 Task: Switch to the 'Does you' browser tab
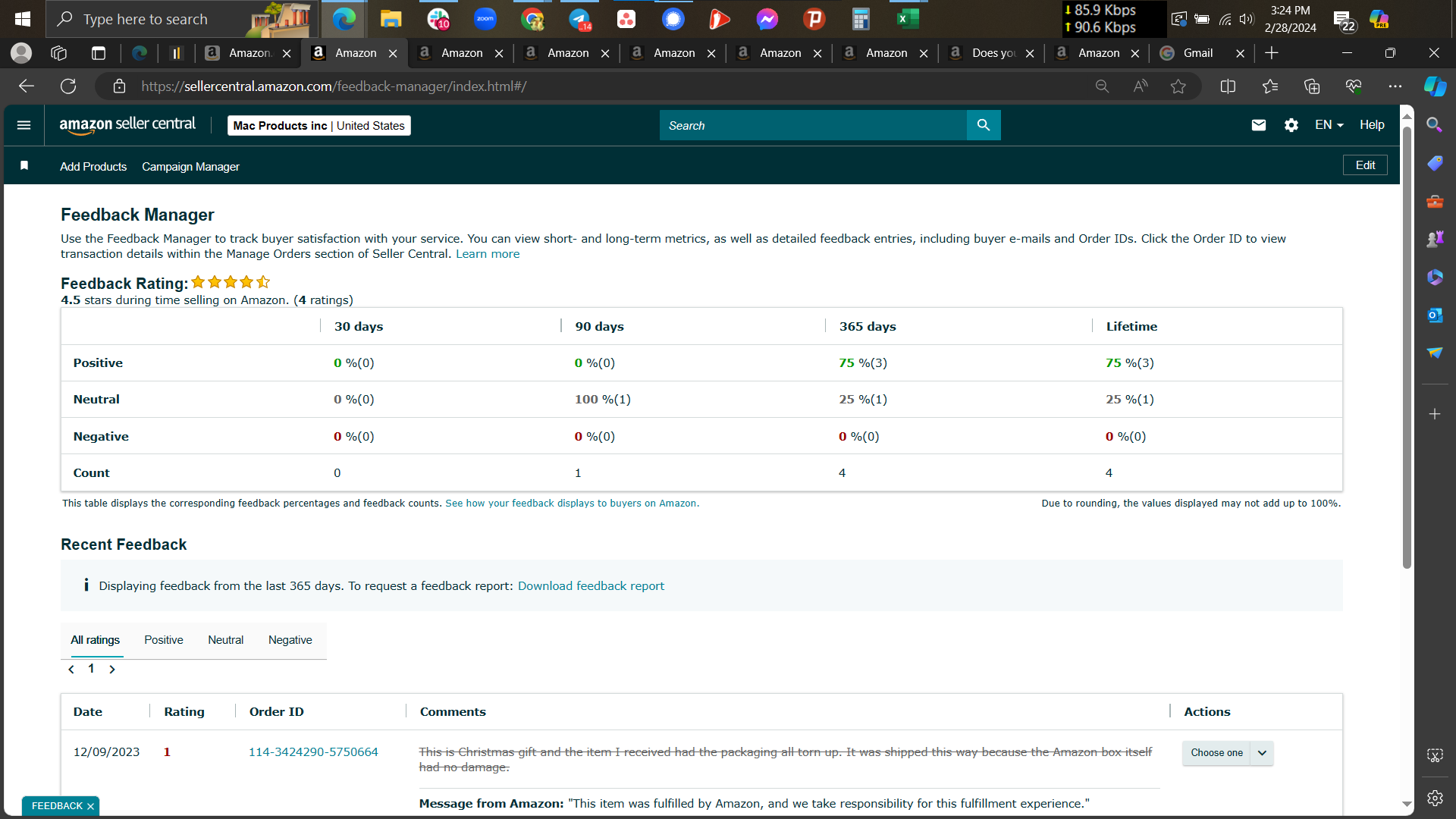(992, 53)
